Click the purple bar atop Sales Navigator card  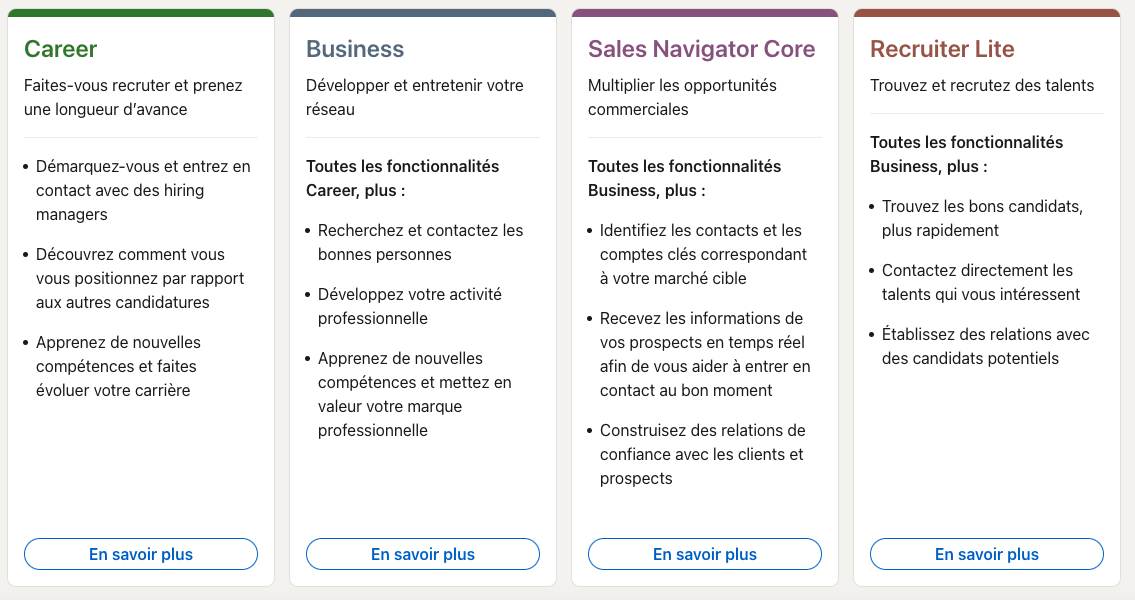coord(705,13)
